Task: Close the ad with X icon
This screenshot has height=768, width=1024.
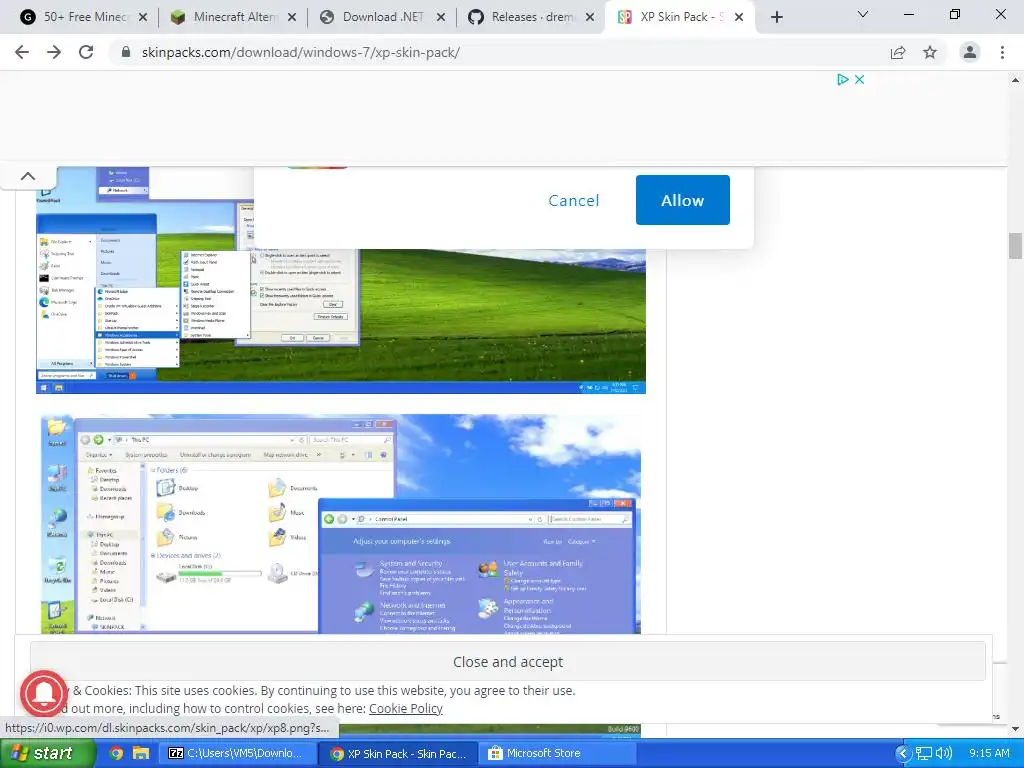Action: [x=859, y=80]
